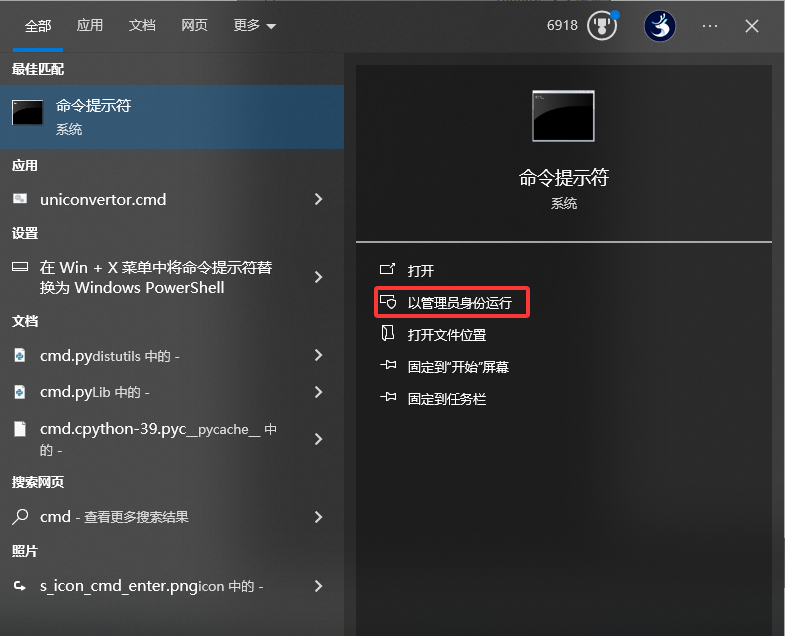The width and height of the screenshot is (785, 636).
Task: Open the Win + X PowerShell setting
Action: click(x=172, y=277)
